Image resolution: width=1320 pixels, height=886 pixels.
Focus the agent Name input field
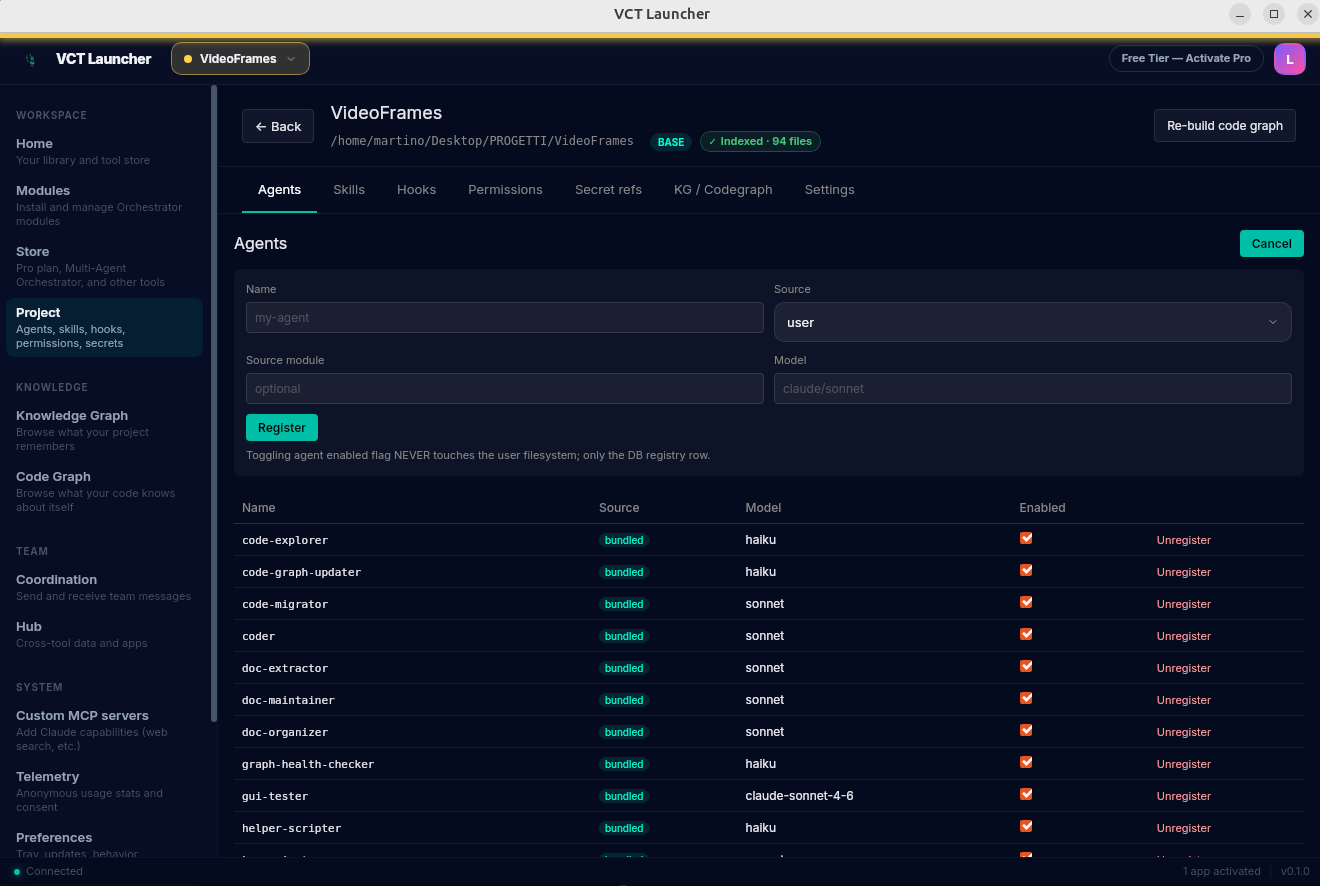tap(505, 317)
